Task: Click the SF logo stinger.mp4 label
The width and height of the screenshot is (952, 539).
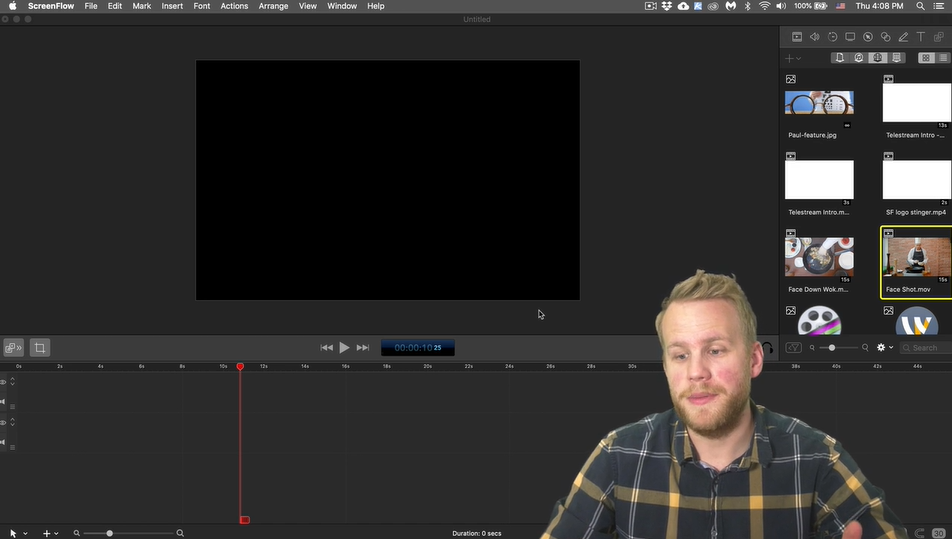Action: coord(916,212)
